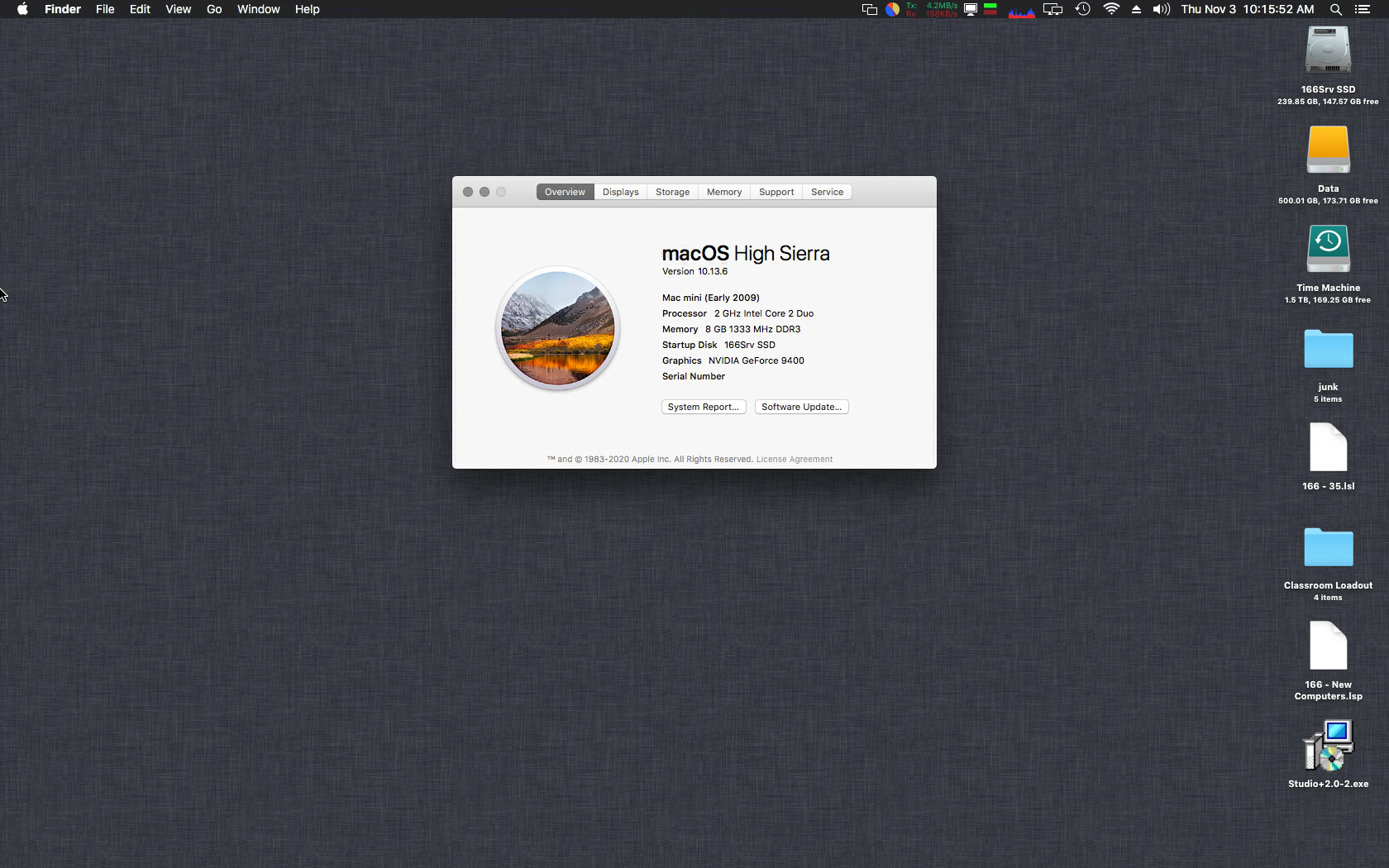The image size is (1389, 868).
Task: Click the overlapping windows menu bar icon
Action: coord(870,9)
